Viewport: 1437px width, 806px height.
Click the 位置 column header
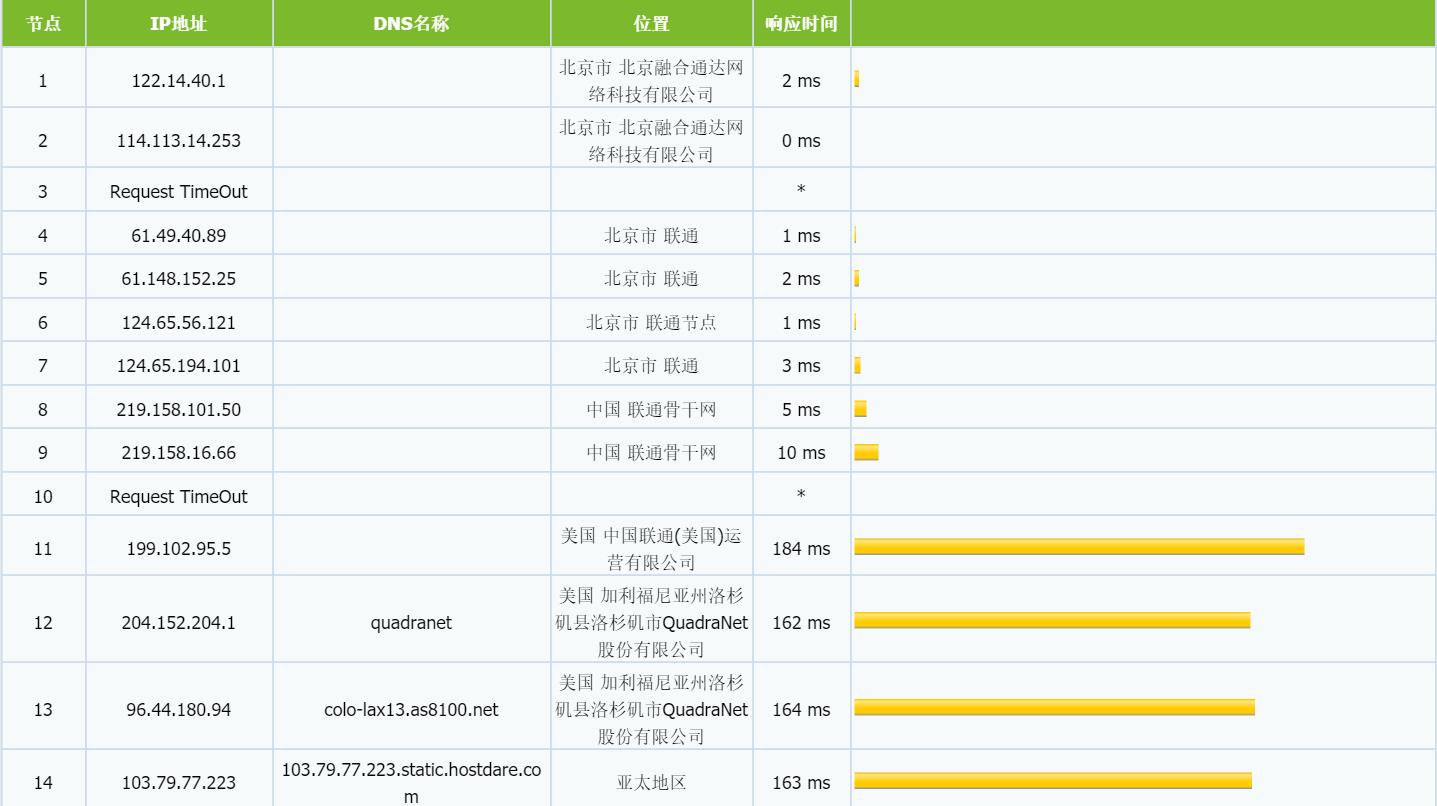point(651,24)
